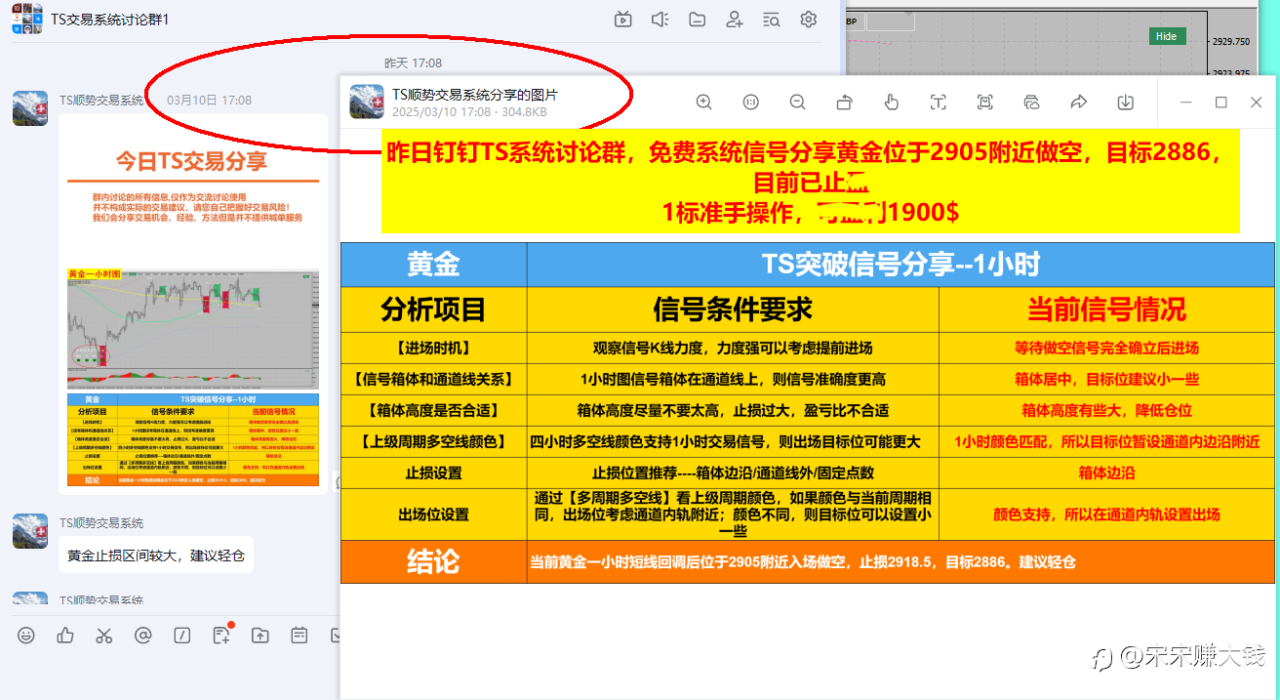Open the emoji picker

[x=26, y=635]
